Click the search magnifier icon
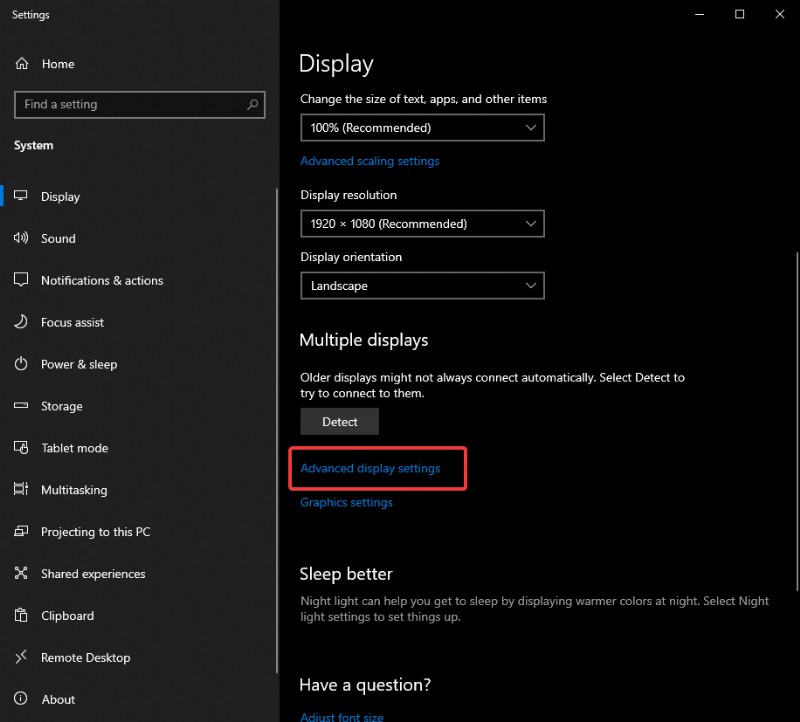Viewport: 800px width, 722px height. tap(252, 104)
